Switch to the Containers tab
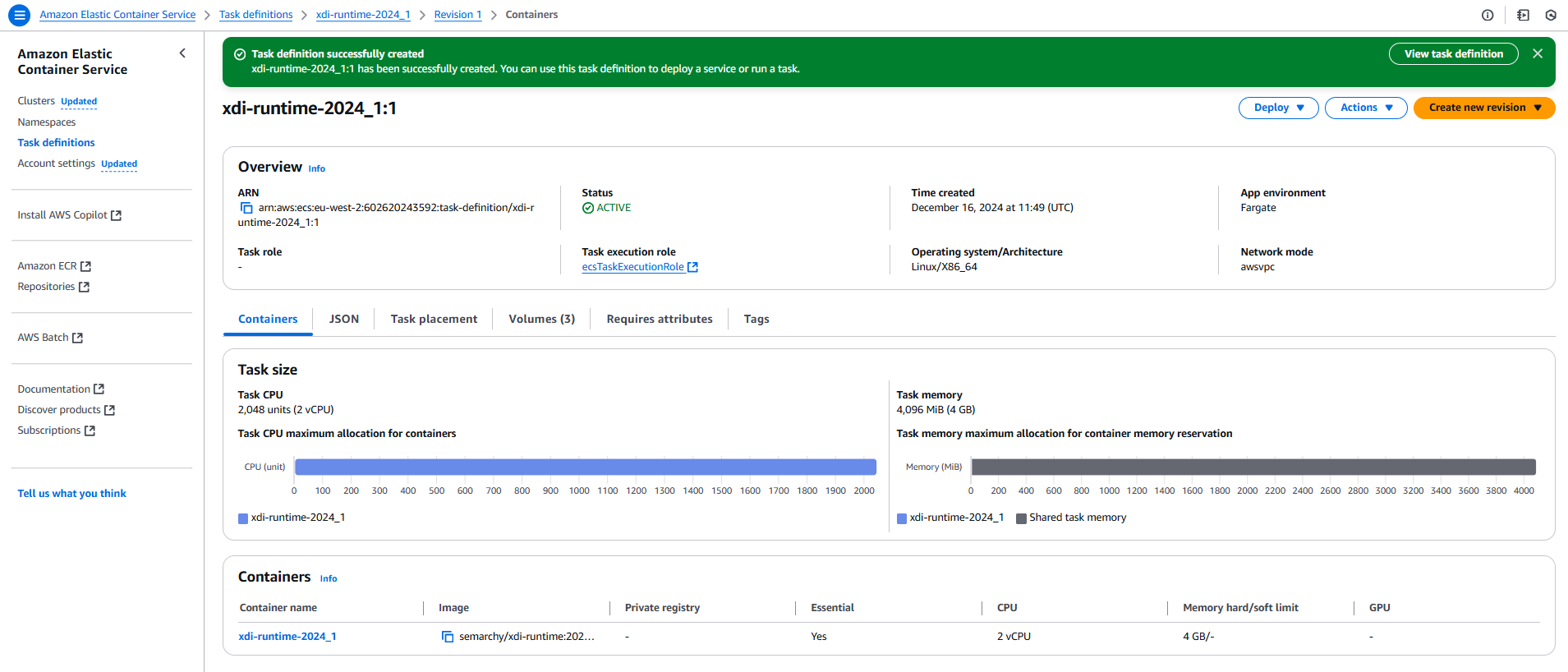The height and width of the screenshot is (672, 1568). (x=268, y=319)
